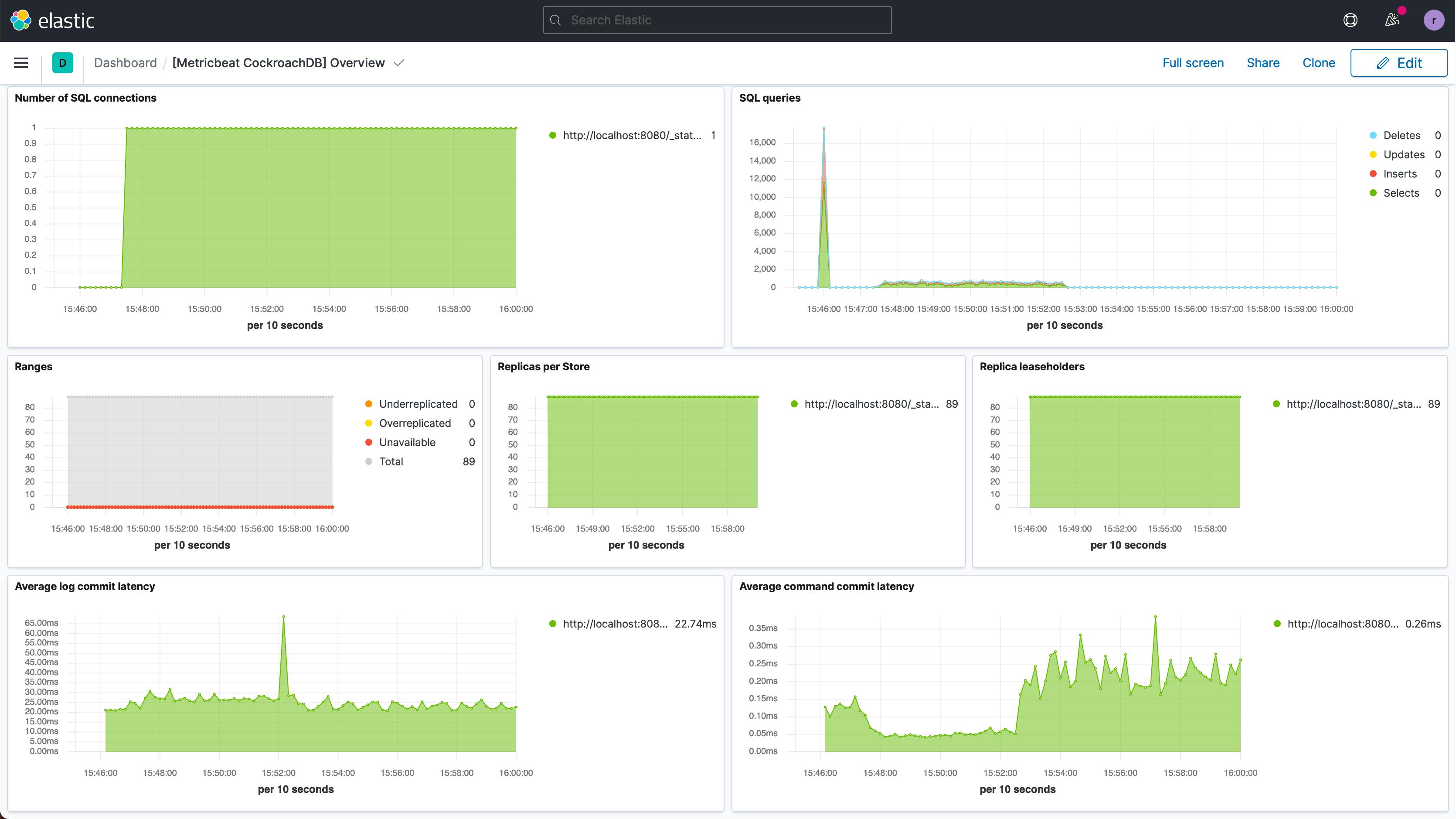Open the Share menu

point(1263,63)
